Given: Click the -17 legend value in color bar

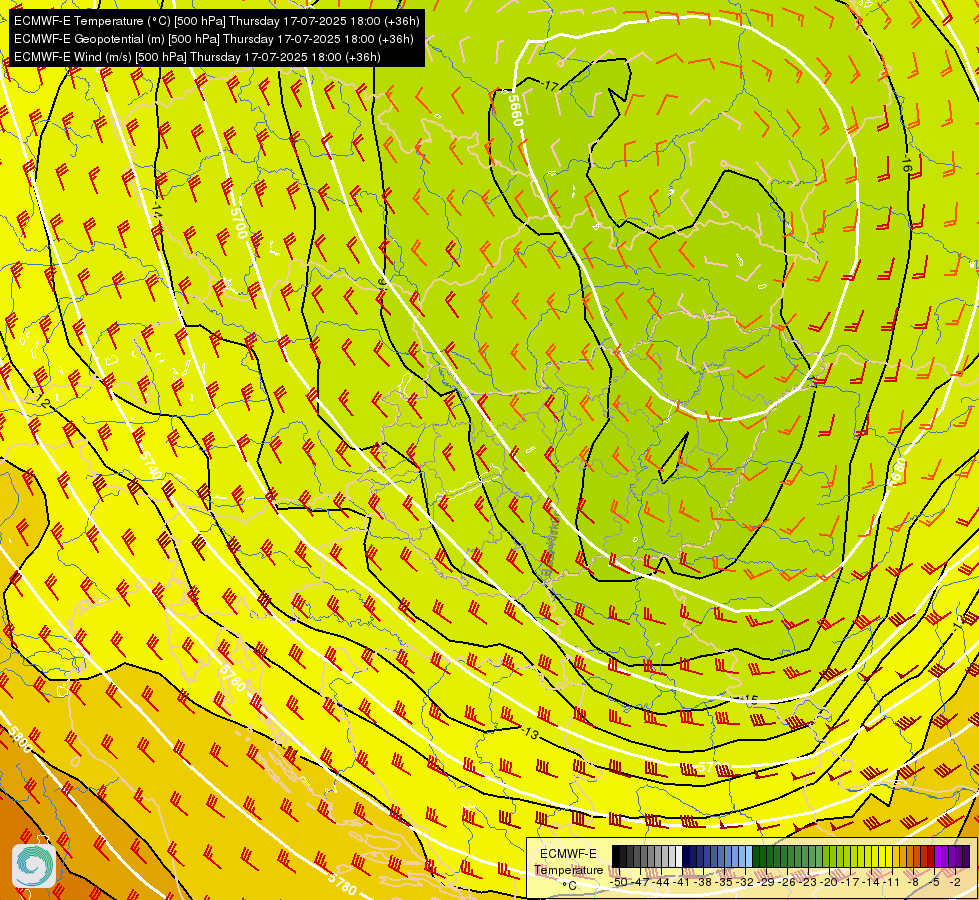Looking at the screenshot, I should tap(850, 882).
